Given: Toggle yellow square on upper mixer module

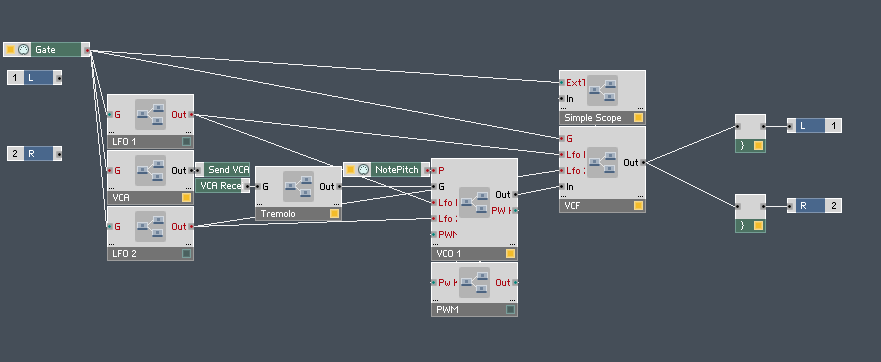Looking at the screenshot, I should tap(758, 146).
